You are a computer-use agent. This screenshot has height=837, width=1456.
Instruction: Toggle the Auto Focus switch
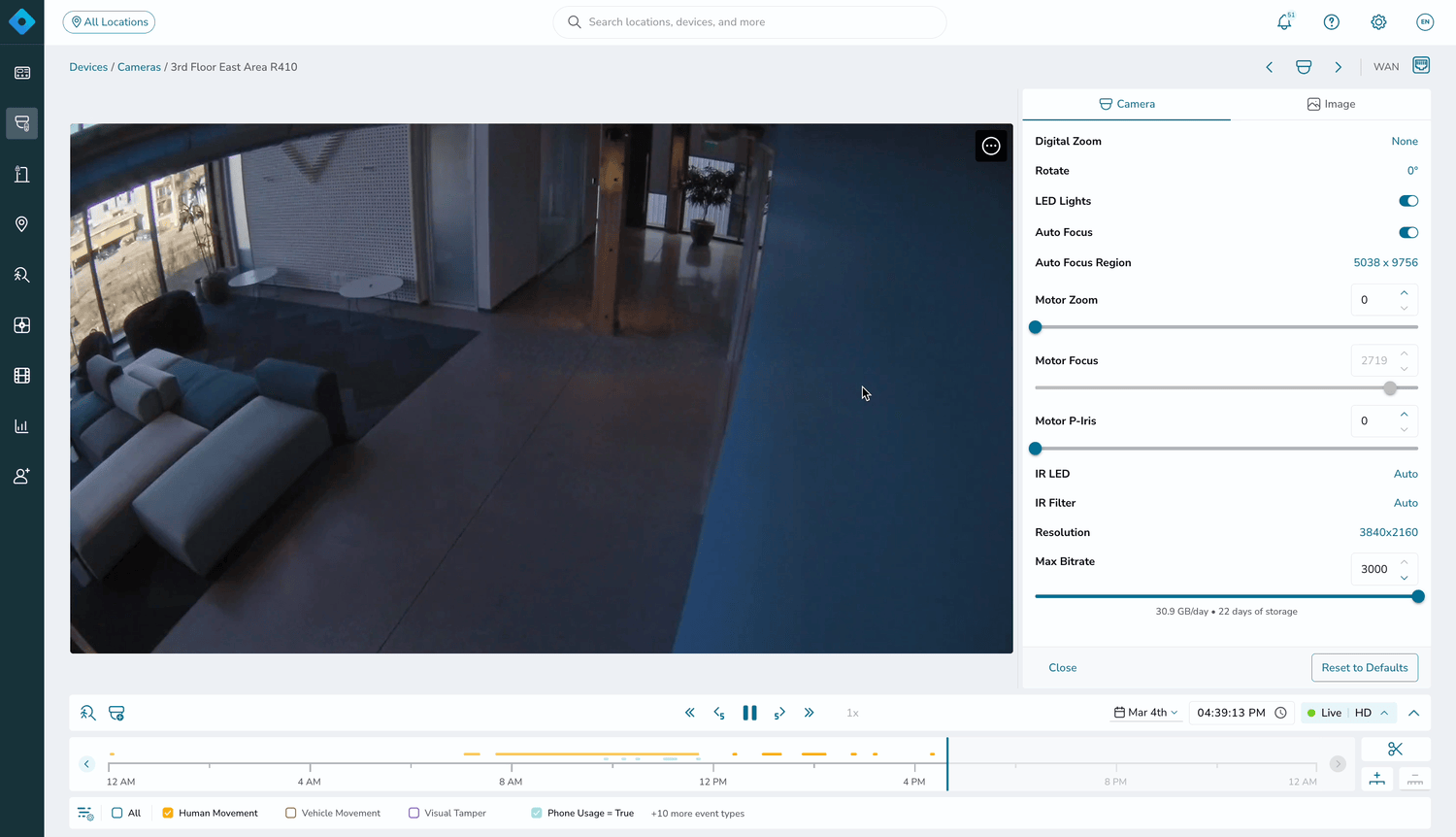tap(1408, 232)
